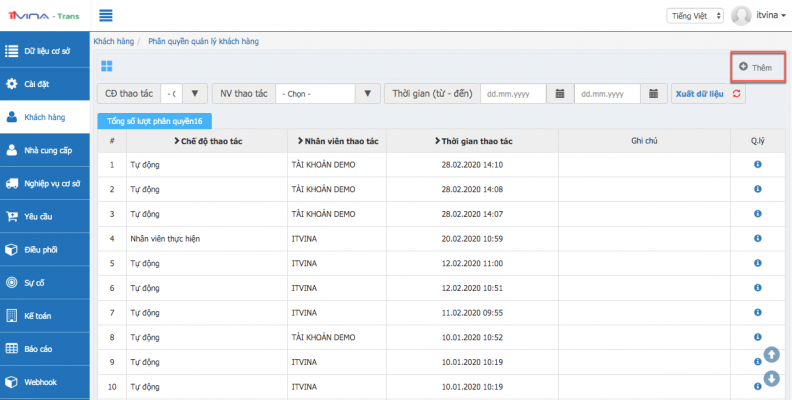Click info icon for row 1

757,164
